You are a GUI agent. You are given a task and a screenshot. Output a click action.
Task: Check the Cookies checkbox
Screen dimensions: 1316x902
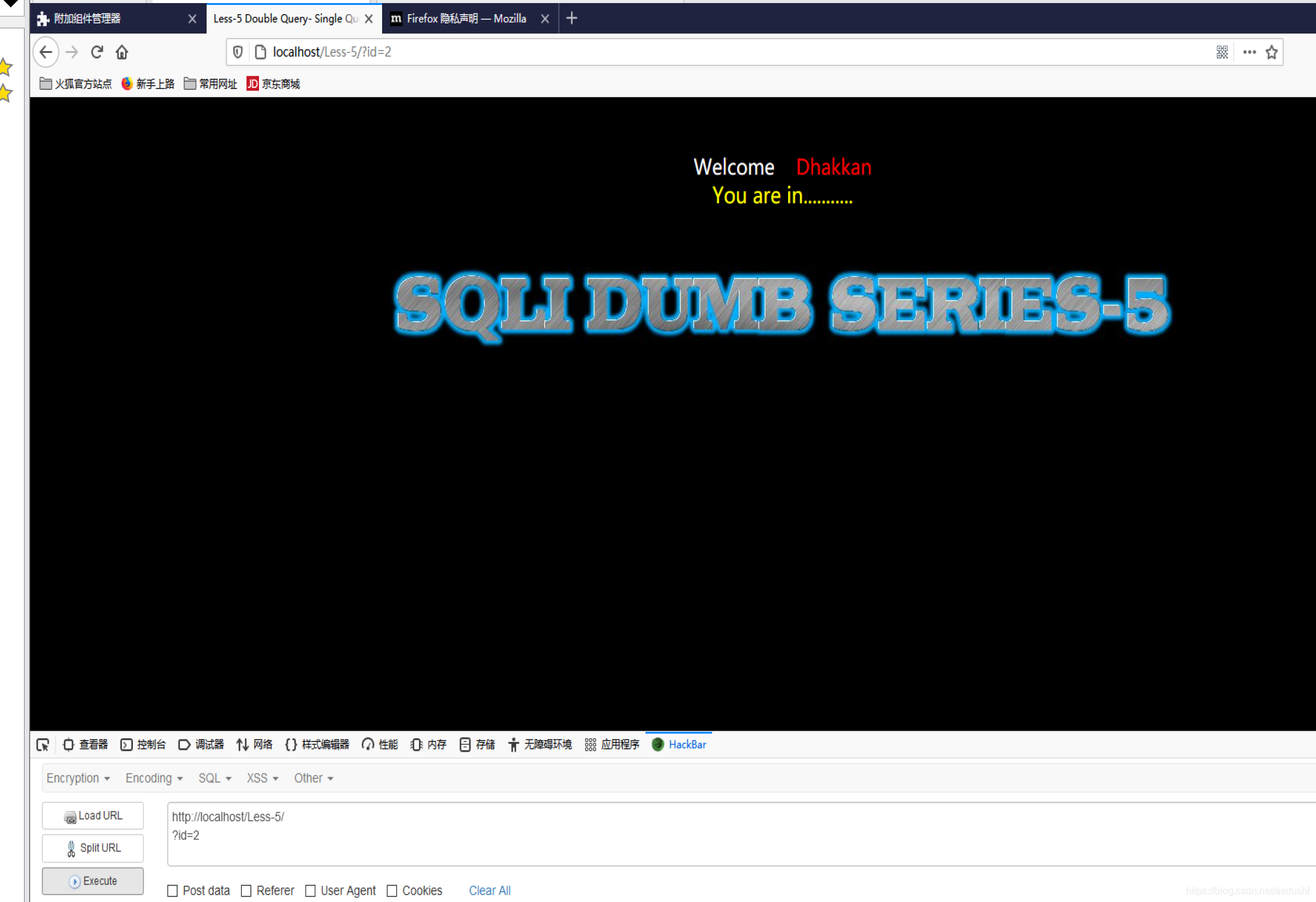[392, 891]
